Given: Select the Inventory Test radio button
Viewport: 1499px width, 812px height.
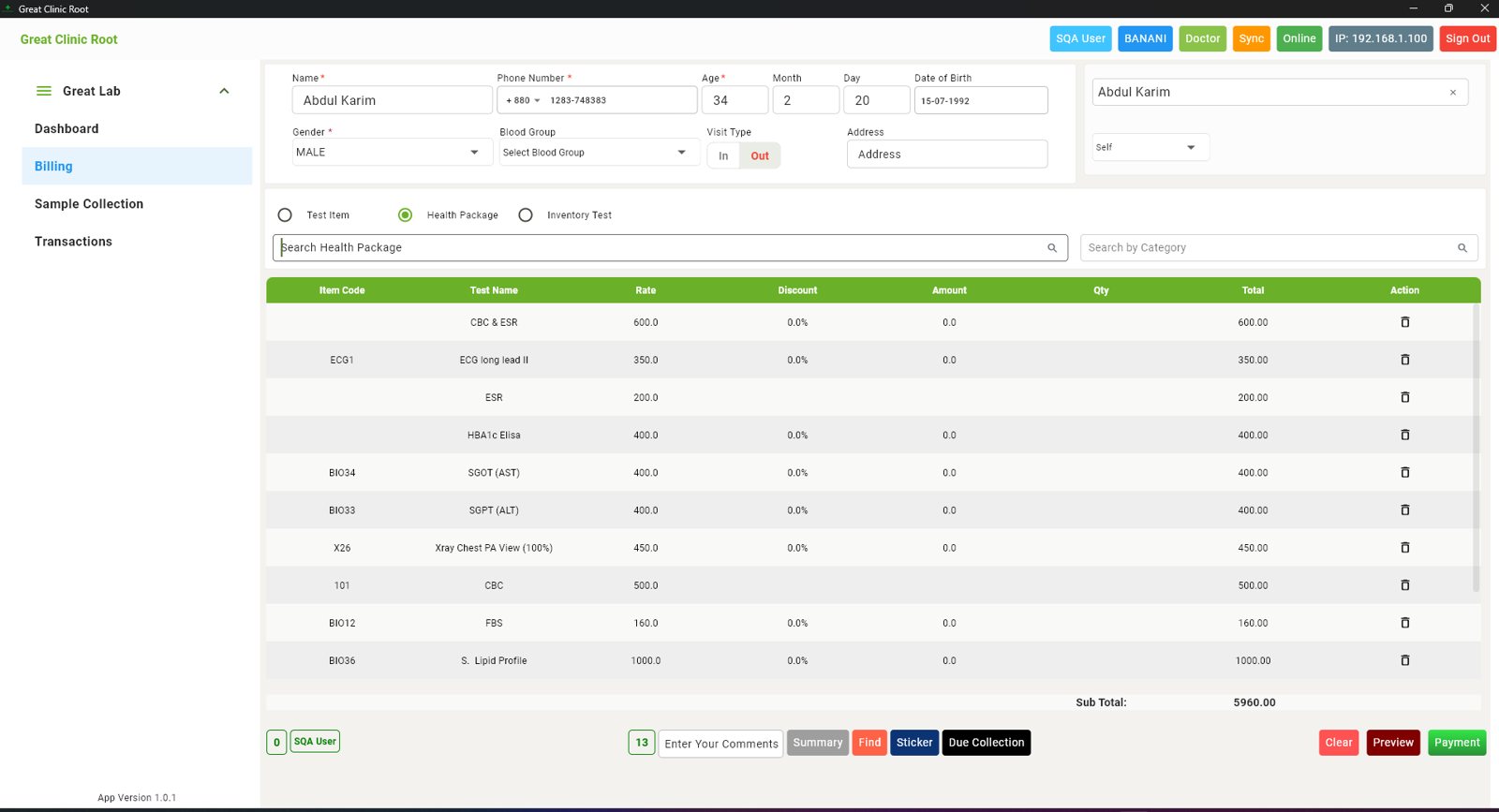Looking at the screenshot, I should pos(526,214).
